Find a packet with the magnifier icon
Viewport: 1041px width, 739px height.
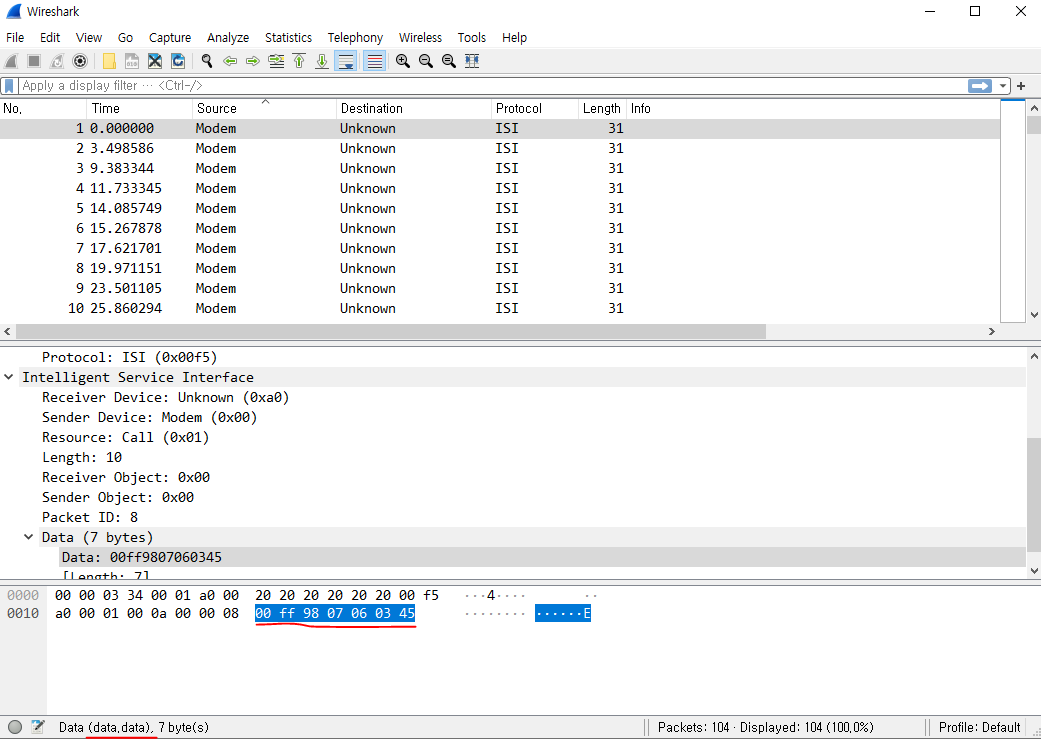click(x=207, y=61)
